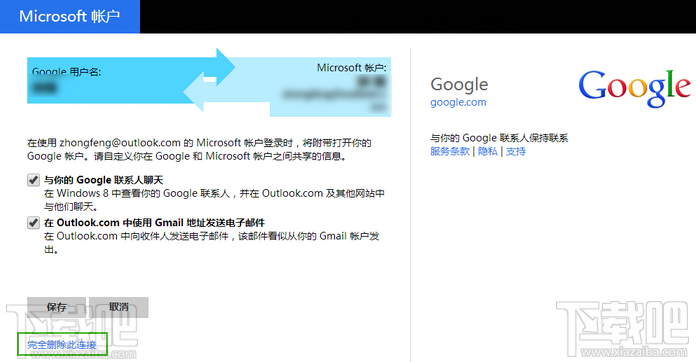Click the colorful Google logo image

coord(635,88)
